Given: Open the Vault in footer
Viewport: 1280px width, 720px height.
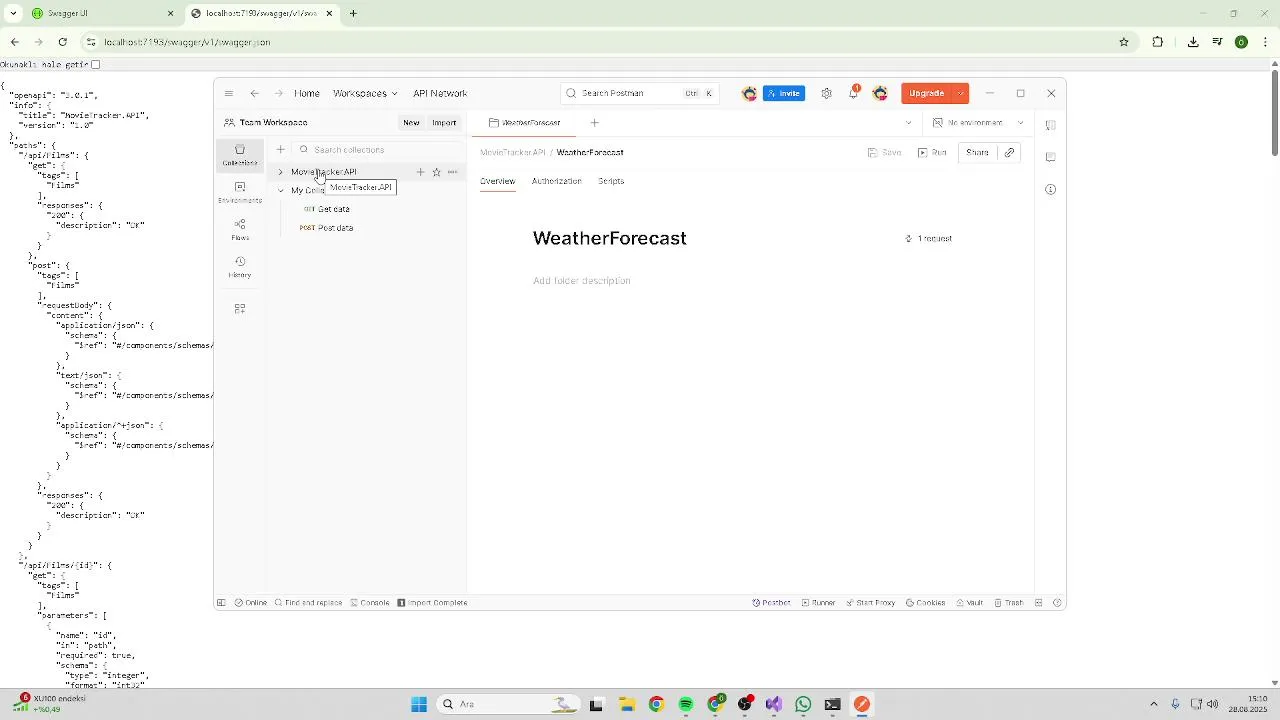Looking at the screenshot, I should (x=969, y=603).
